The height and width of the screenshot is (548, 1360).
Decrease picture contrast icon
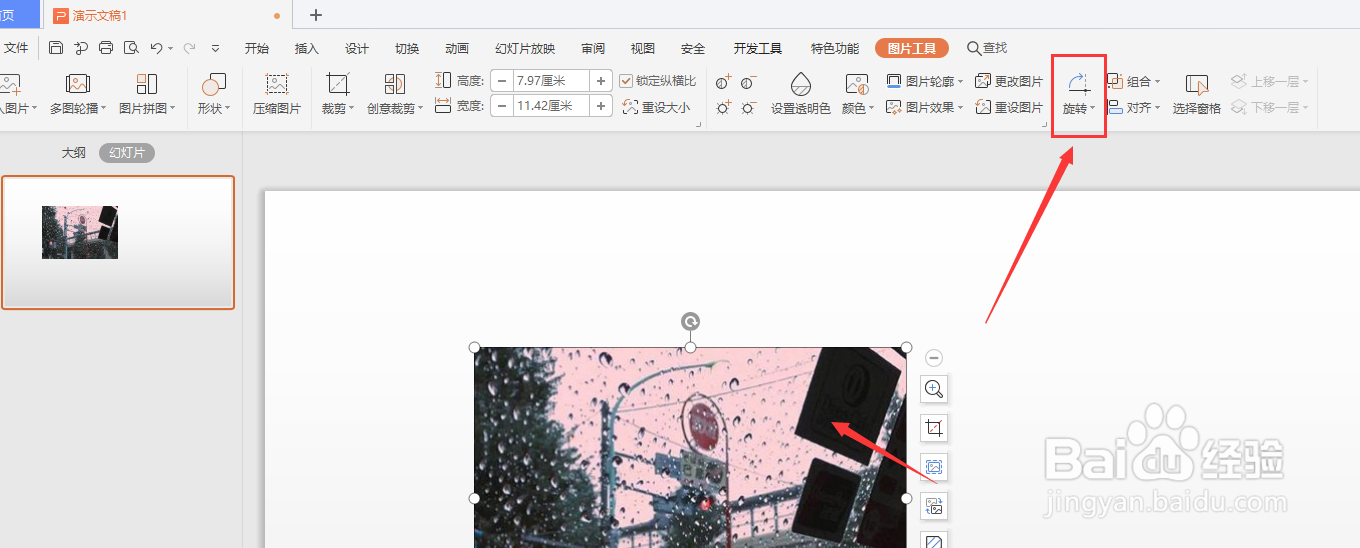coord(748,82)
